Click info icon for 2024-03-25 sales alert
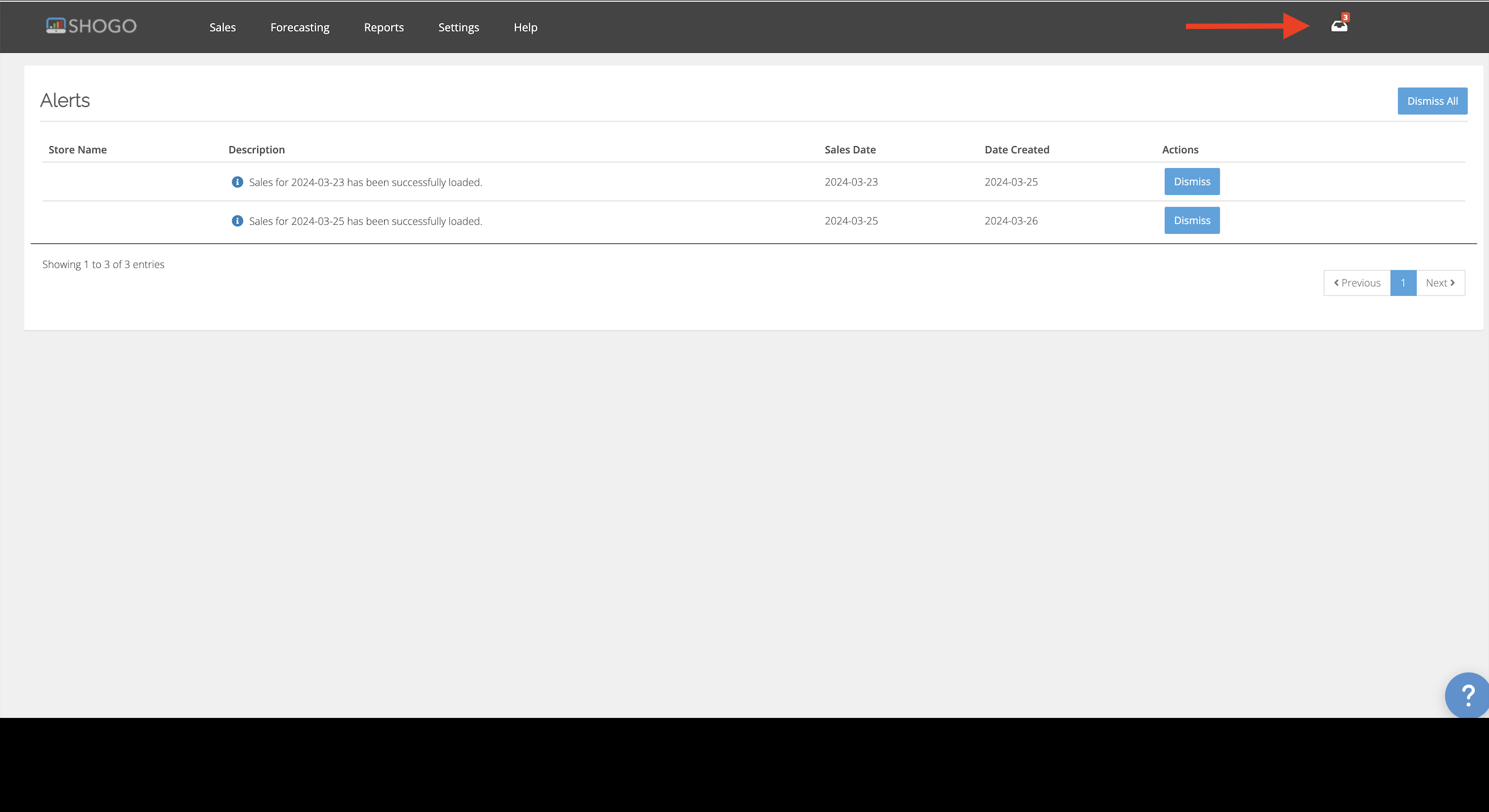The width and height of the screenshot is (1489, 812). [237, 221]
